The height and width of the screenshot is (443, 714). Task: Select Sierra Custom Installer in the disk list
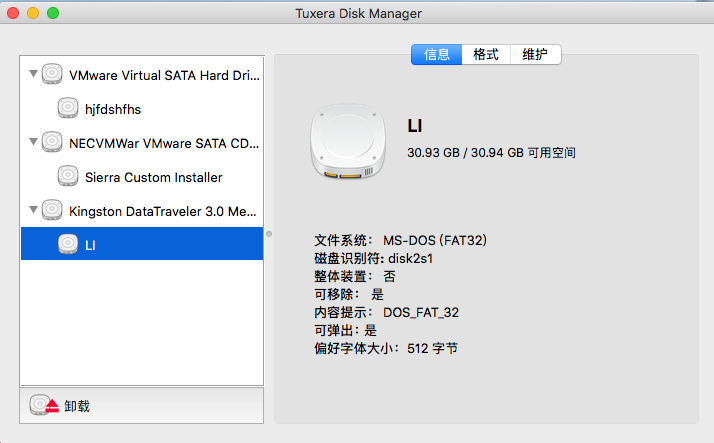coord(142,177)
